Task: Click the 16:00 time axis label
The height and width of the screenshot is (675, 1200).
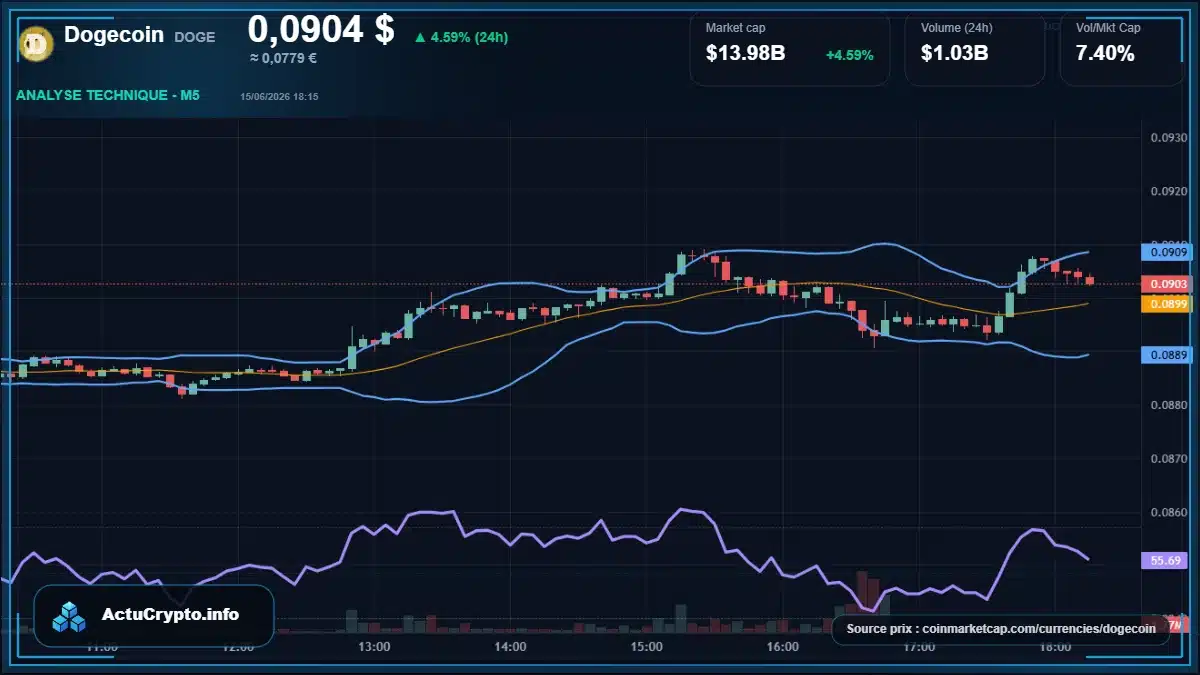Action: [783, 647]
